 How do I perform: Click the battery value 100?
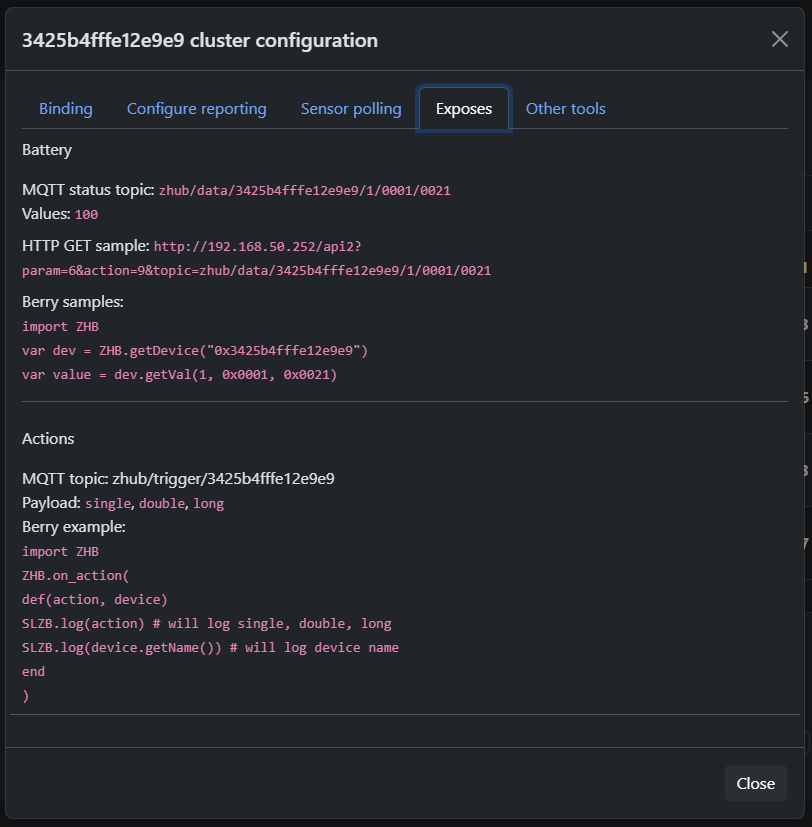86,214
